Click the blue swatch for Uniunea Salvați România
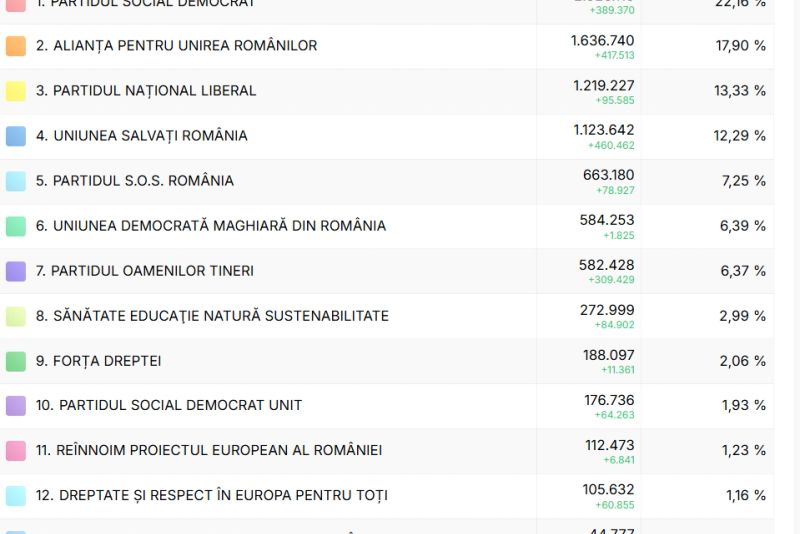Image resolution: width=800 pixels, height=534 pixels. coord(16,136)
